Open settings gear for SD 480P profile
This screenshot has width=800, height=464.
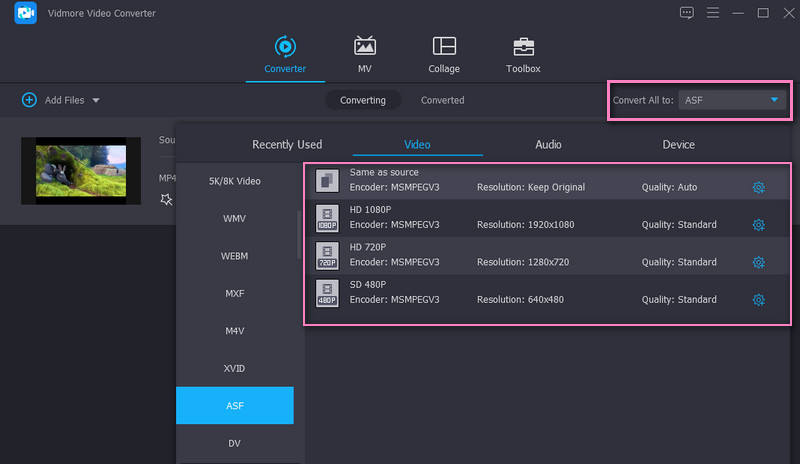[x=758, y=300]
